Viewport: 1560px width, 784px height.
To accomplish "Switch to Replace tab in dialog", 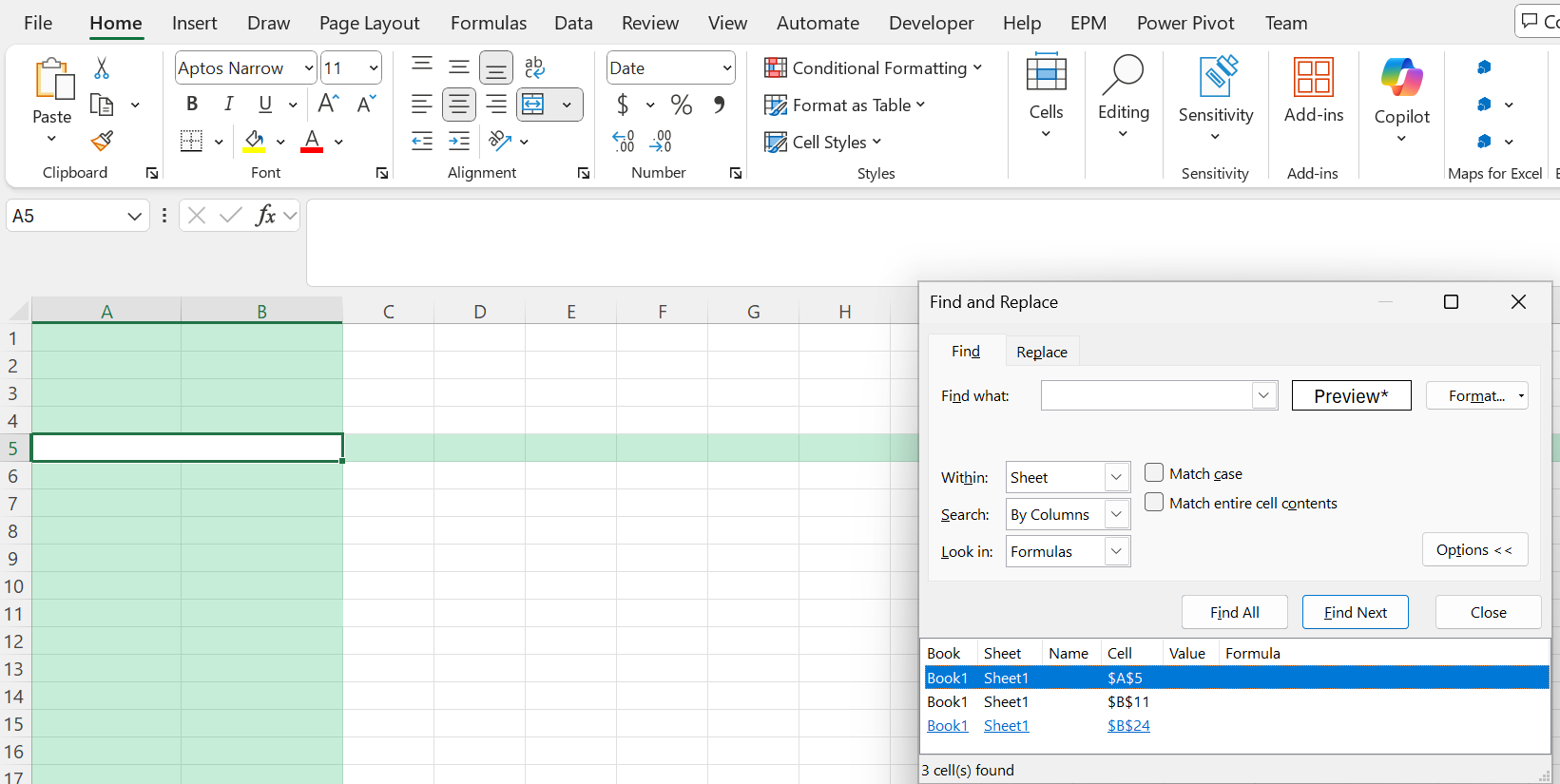I will [x=1042, y=352].
